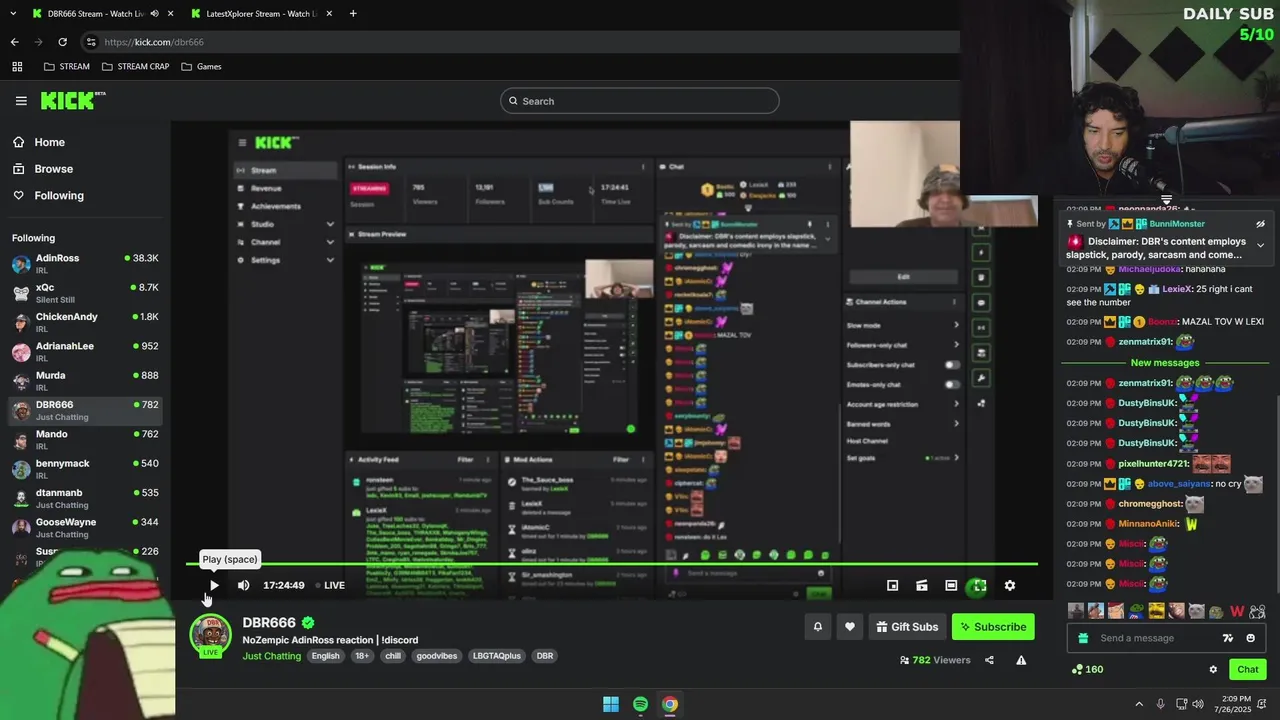Image resolution: width=1280 pixels, height=720 pixels.
Task: Click the English language tag
Action: click(325, 656)
